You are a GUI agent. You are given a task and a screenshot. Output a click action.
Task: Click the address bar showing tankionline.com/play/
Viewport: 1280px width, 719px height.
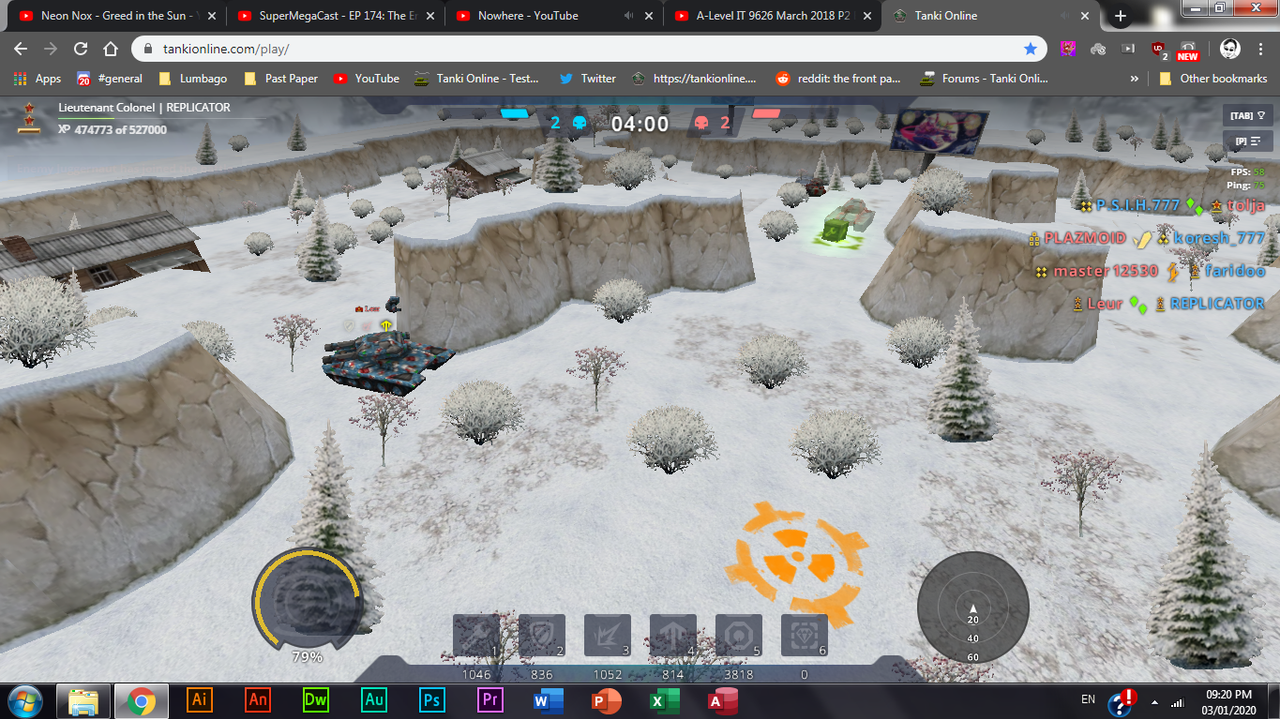[x=587, y=48]
